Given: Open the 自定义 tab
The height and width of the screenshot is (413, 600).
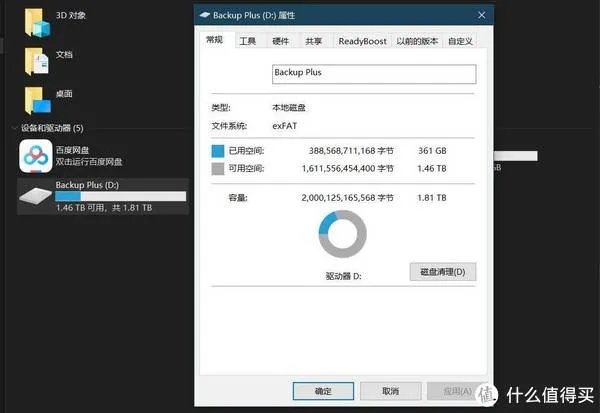Looking at the screenshot, I should pos(460,41).
